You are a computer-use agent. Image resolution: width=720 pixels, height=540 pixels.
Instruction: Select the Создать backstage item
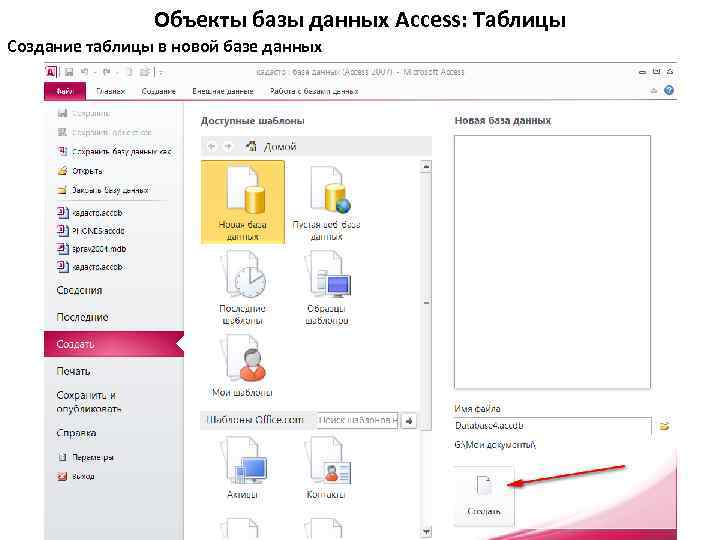point(114,344)
